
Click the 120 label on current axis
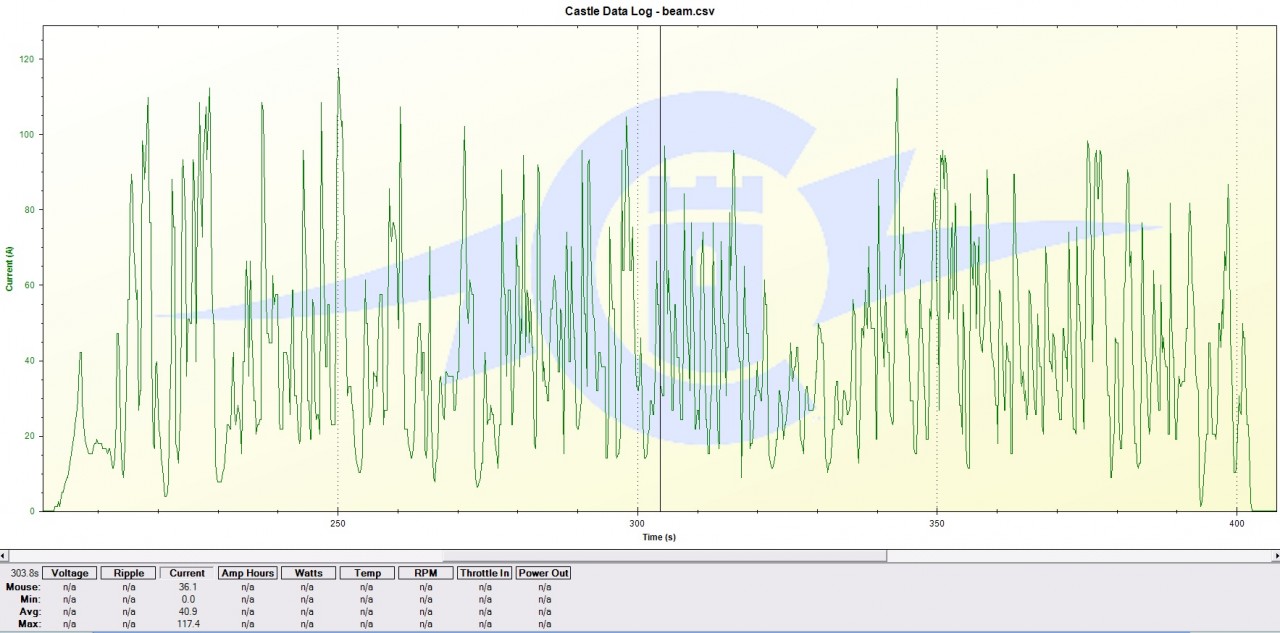tap(26, 59)
